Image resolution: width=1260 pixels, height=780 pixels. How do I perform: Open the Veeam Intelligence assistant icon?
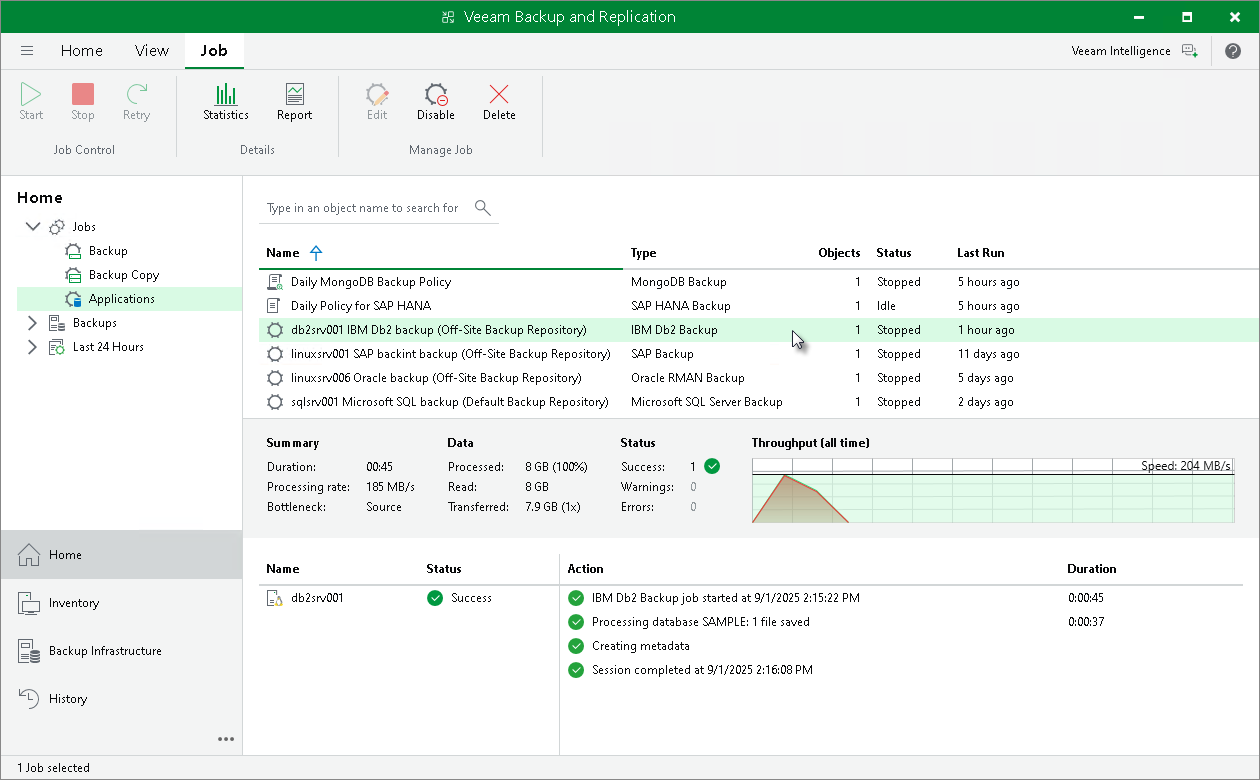[x=1189, y=51]
